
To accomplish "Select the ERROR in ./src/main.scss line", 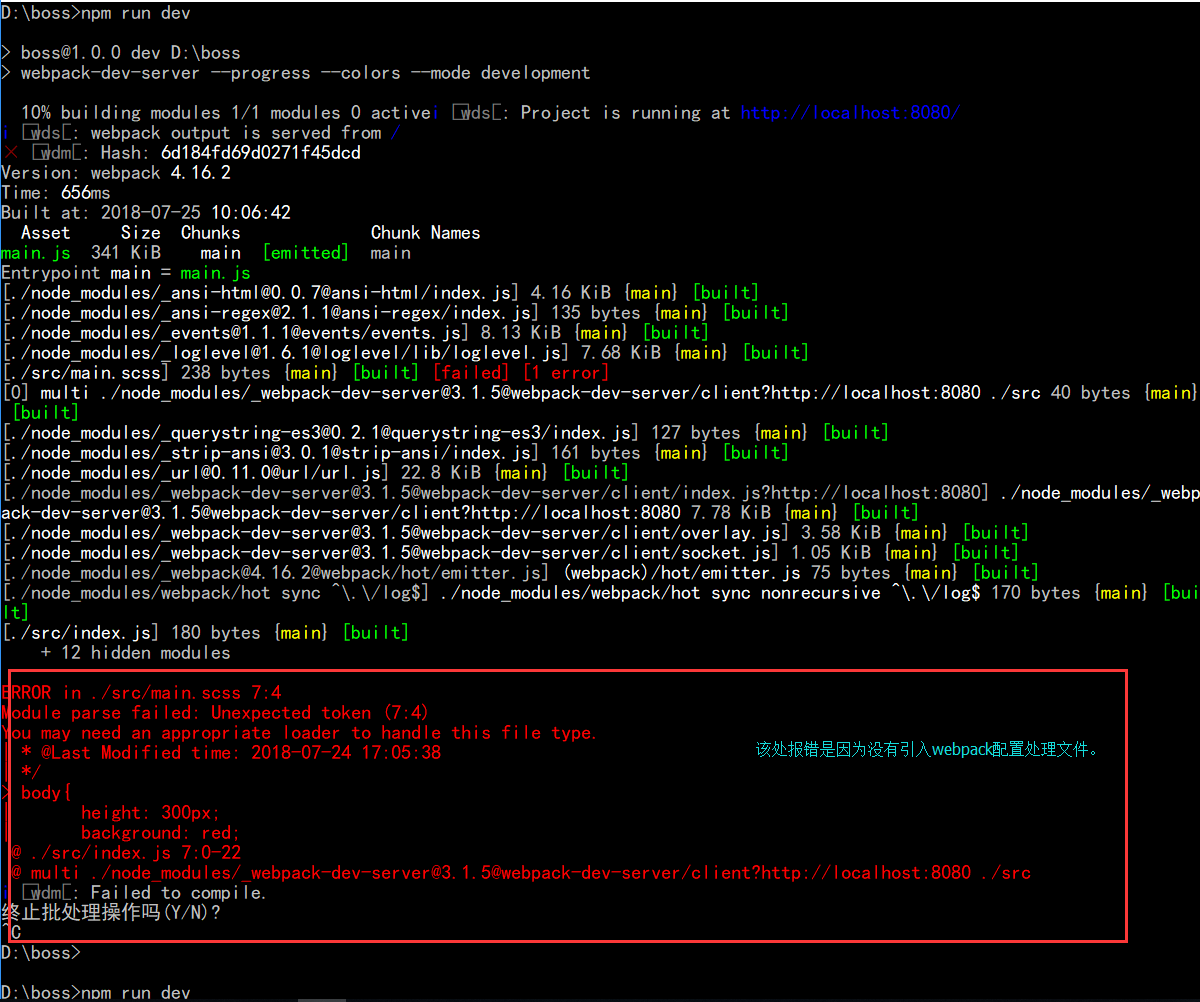I will 141,693.
